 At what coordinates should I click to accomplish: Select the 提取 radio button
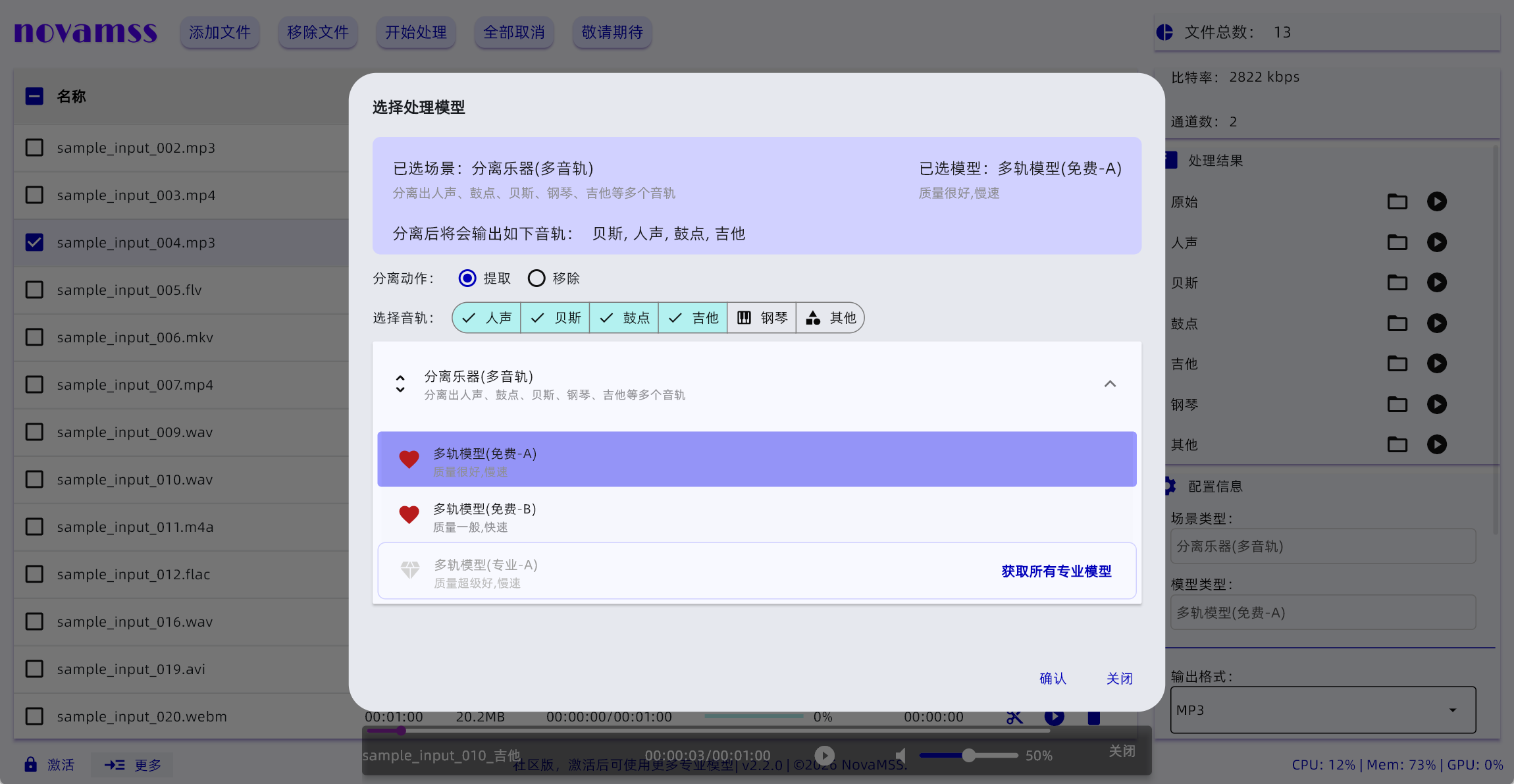(x=467, y=278)
